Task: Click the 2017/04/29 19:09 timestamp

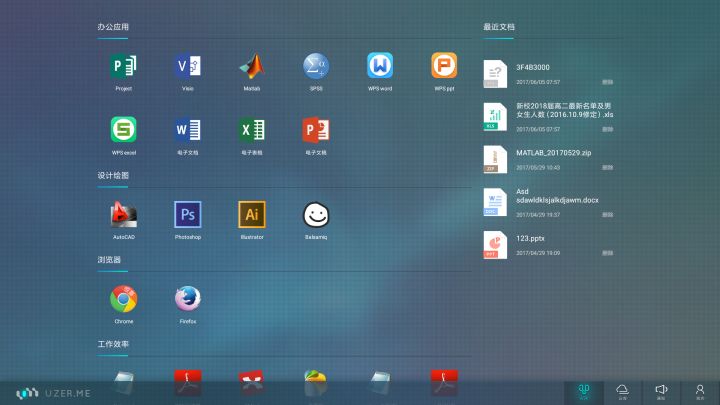Action: 538,253
